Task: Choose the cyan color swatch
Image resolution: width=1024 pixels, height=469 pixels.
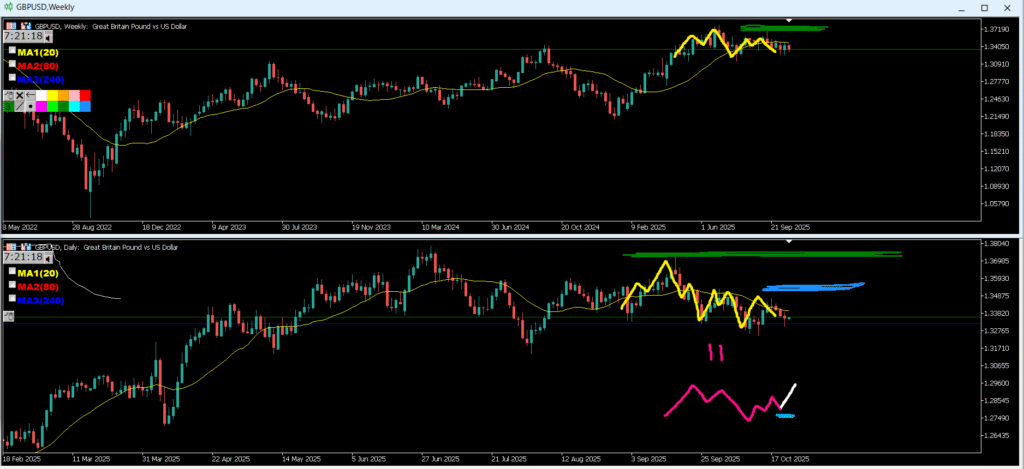Action: [72, 106]
